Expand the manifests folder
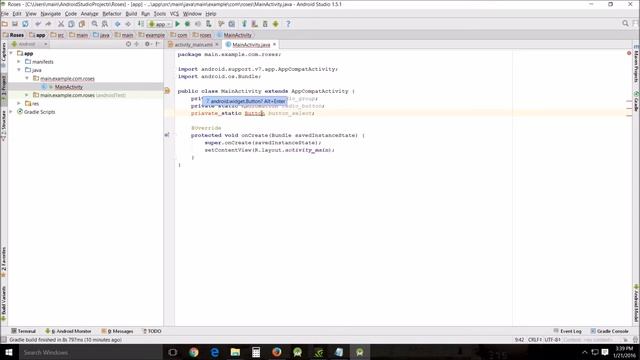The image size is (640, 360). point(19,62)
